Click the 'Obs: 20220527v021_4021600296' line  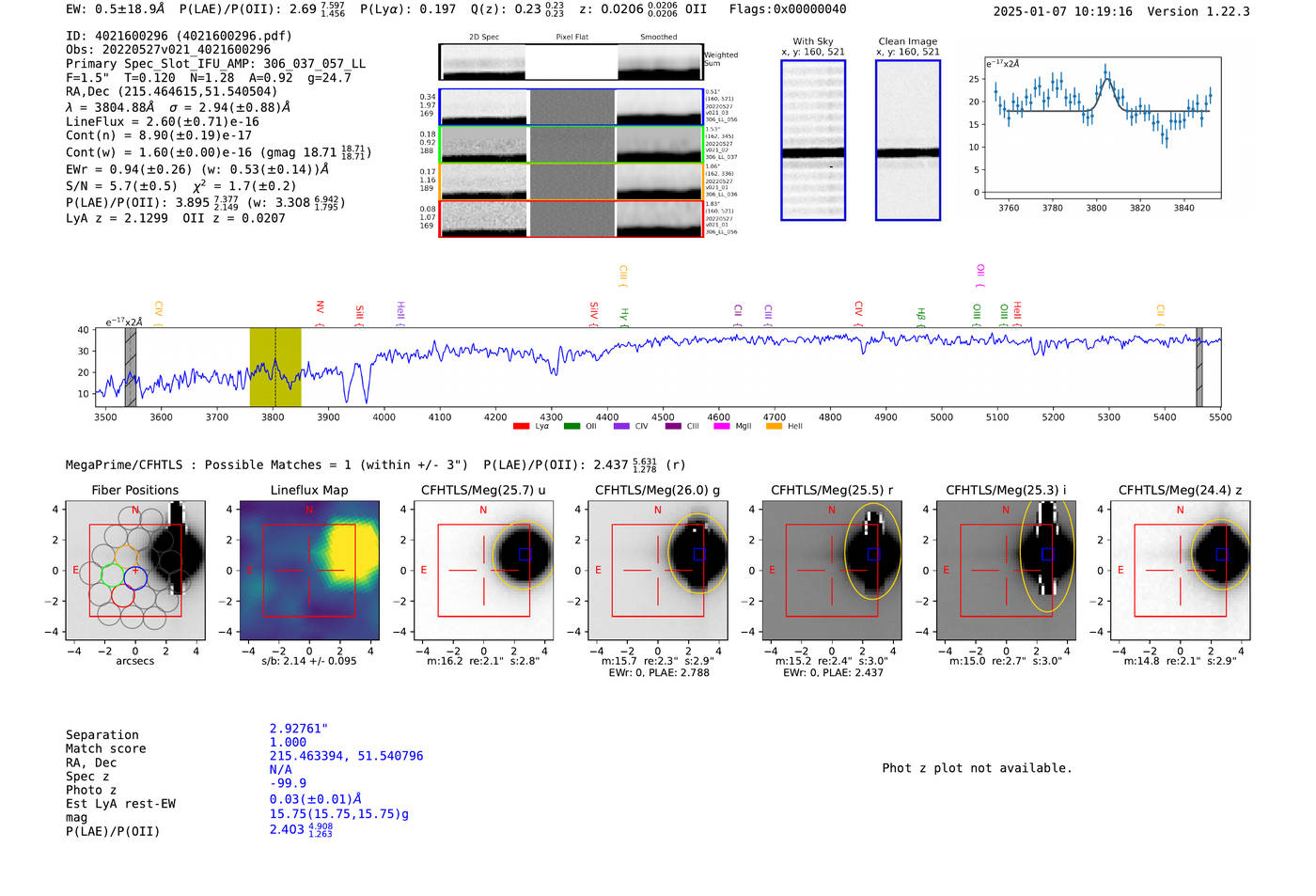[168, 50]
